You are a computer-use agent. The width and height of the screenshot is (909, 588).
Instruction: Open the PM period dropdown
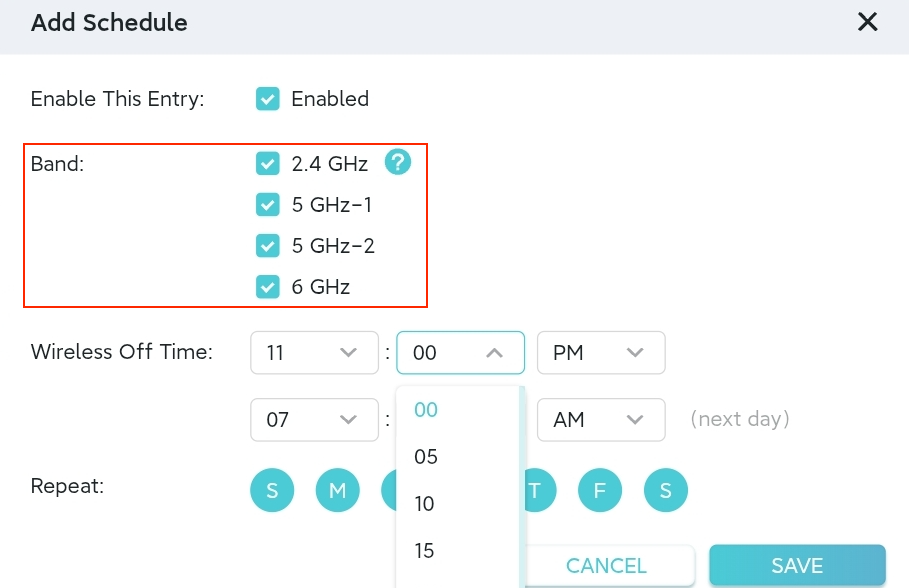click(601, 352)
